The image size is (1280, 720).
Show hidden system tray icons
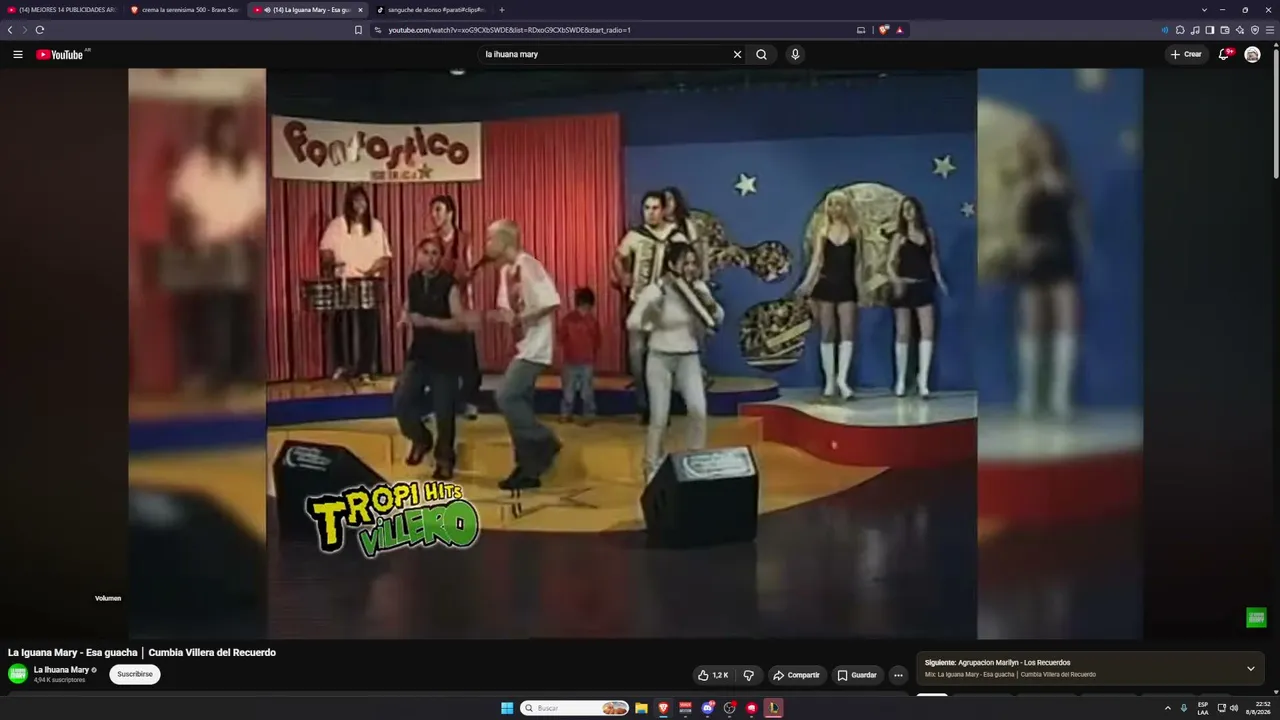[x=1168, y=708]
